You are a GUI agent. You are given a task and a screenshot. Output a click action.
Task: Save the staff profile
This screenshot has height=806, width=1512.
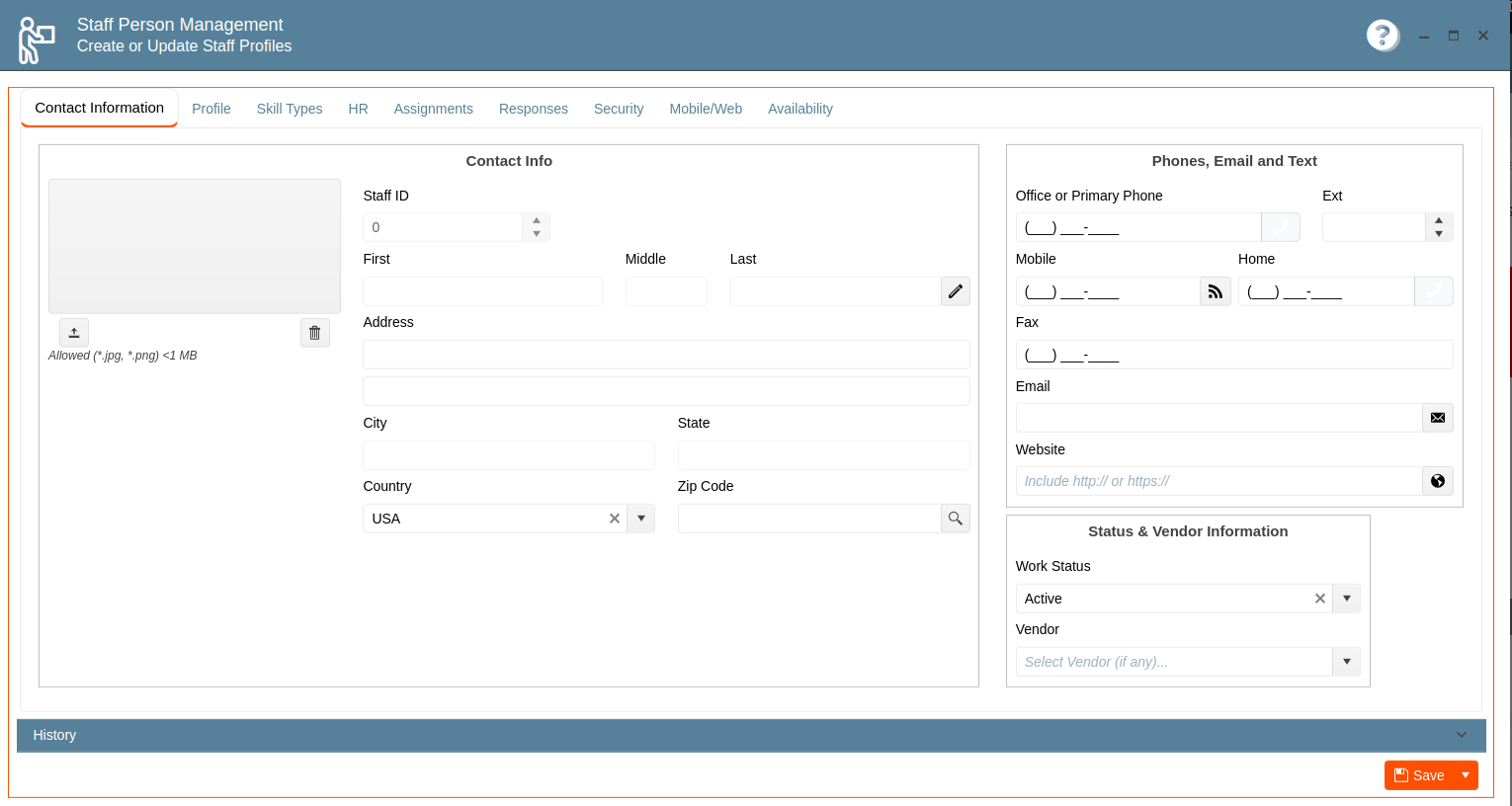pos(1422,774)
